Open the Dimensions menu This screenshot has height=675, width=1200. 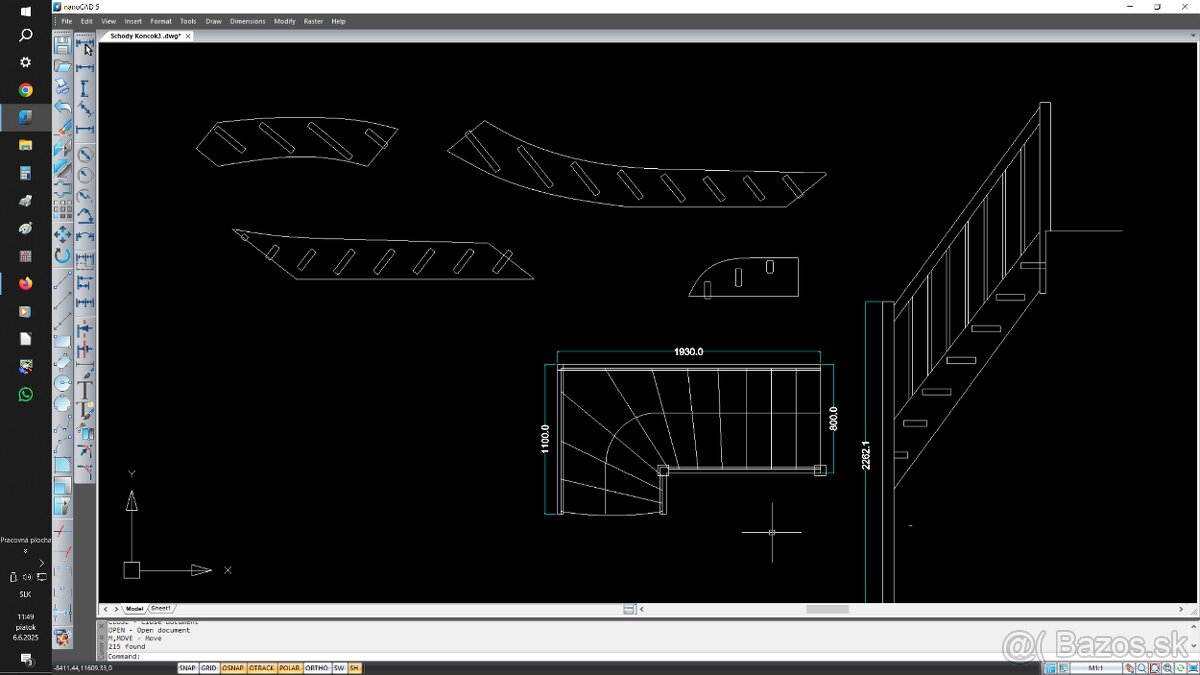pyautogui.click(x=248, y=21)
